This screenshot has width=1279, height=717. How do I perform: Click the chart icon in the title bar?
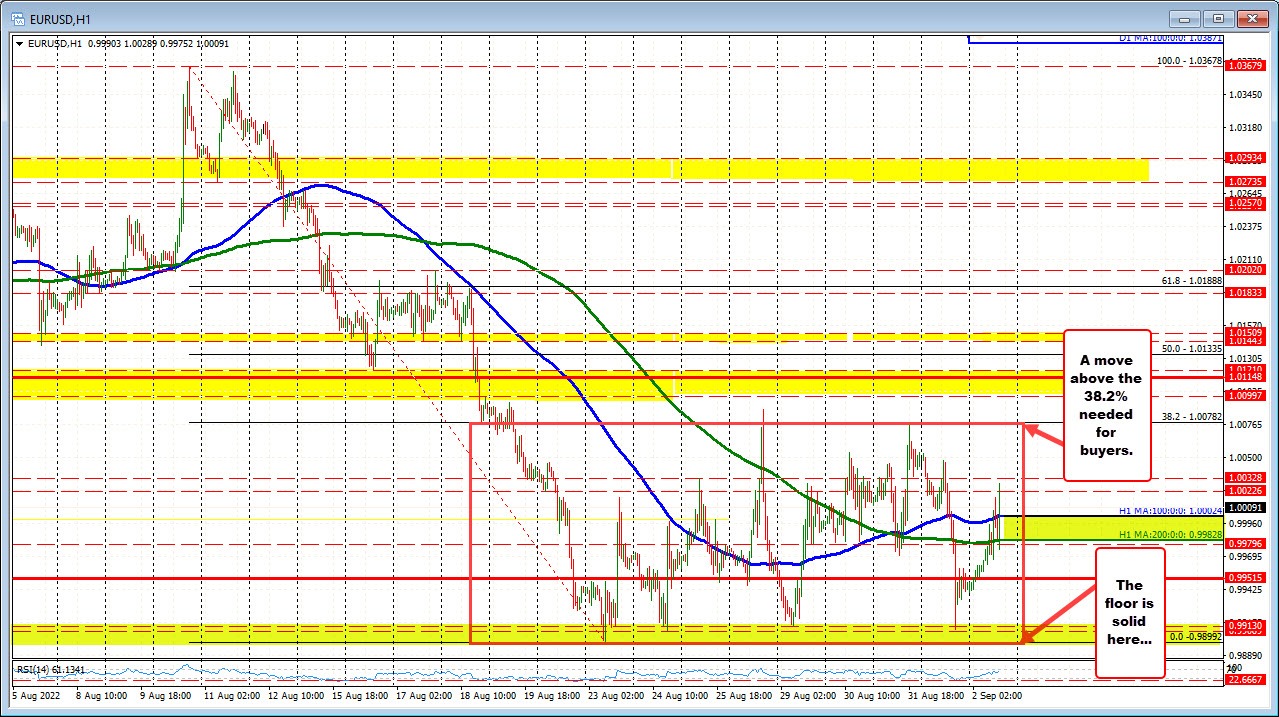click(x=20, y=17)
